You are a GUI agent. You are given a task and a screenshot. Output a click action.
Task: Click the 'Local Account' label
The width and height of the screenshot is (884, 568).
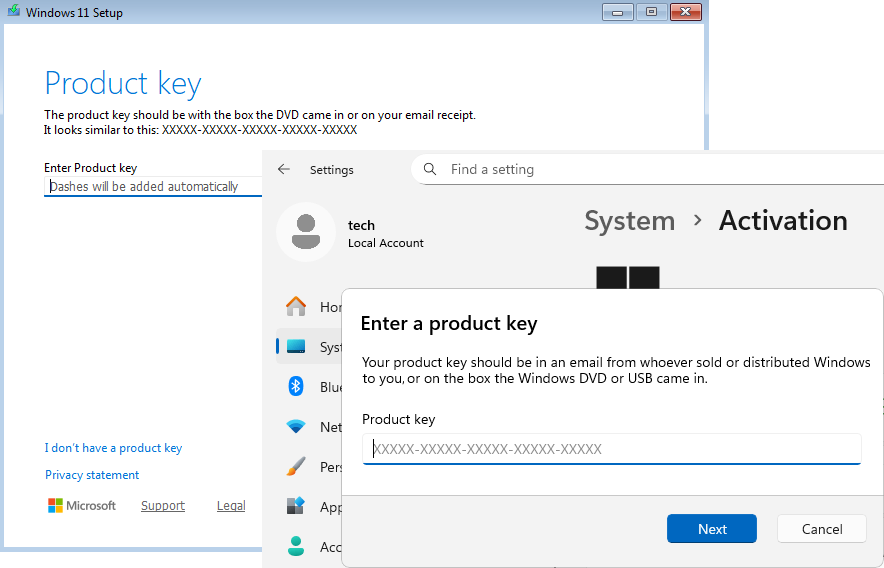click(x=386, y=243)
